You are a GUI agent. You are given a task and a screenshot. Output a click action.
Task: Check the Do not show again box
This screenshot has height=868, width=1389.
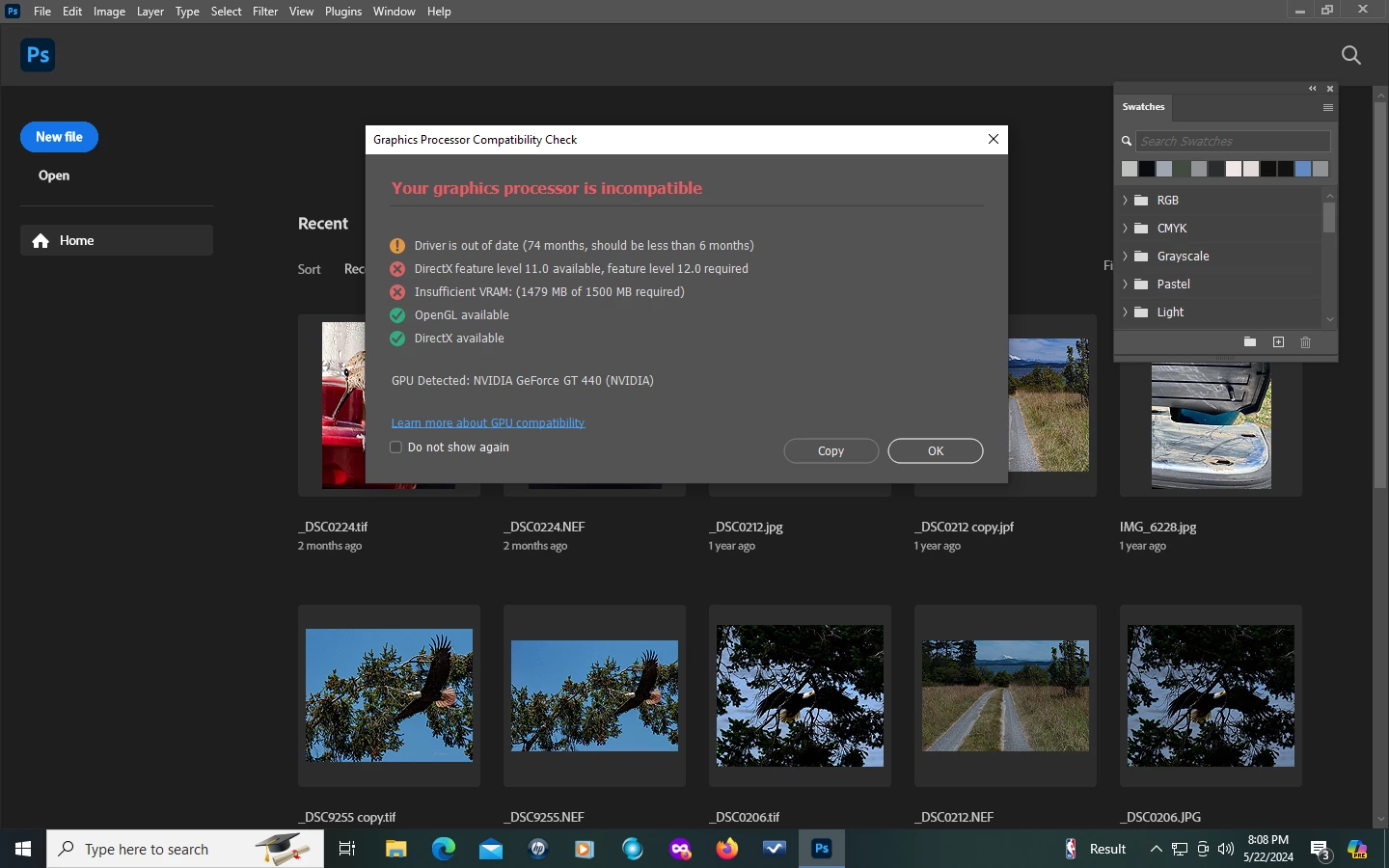395,448
